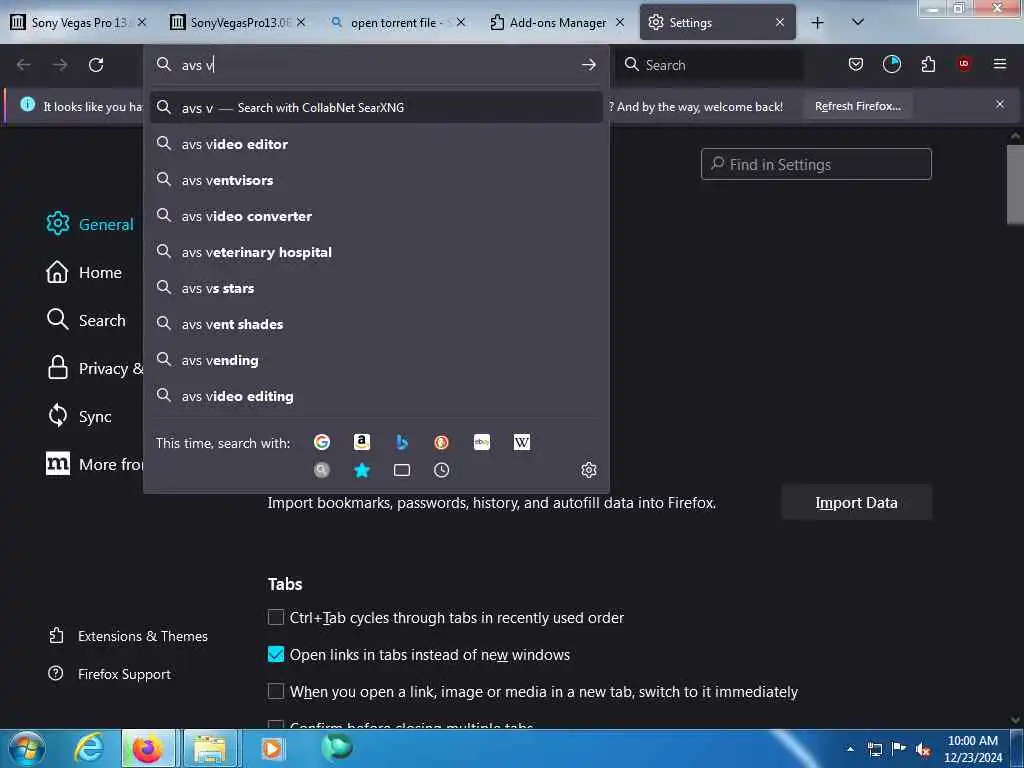Search with Bing one-off engine
The height and width of the screenshot is (768, 1024).
click(402, 442)
